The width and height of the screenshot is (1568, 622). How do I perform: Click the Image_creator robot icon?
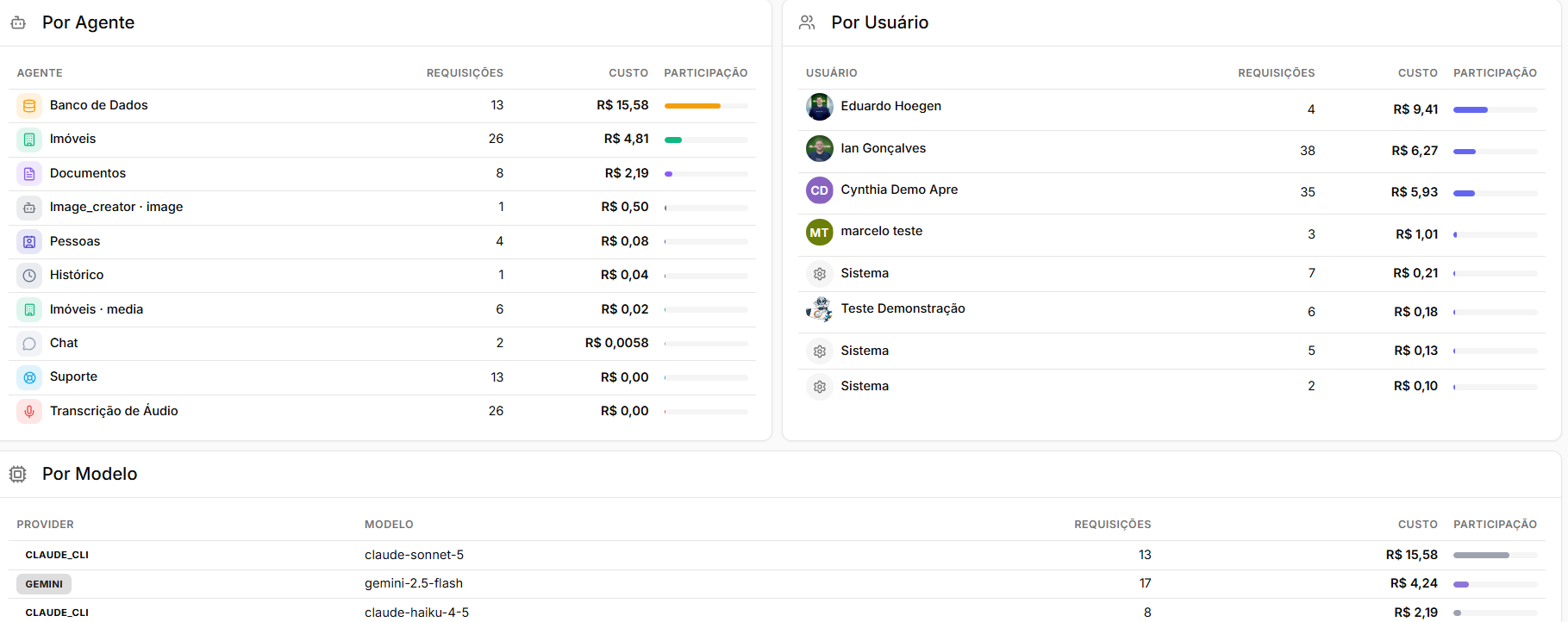[29, 208]
